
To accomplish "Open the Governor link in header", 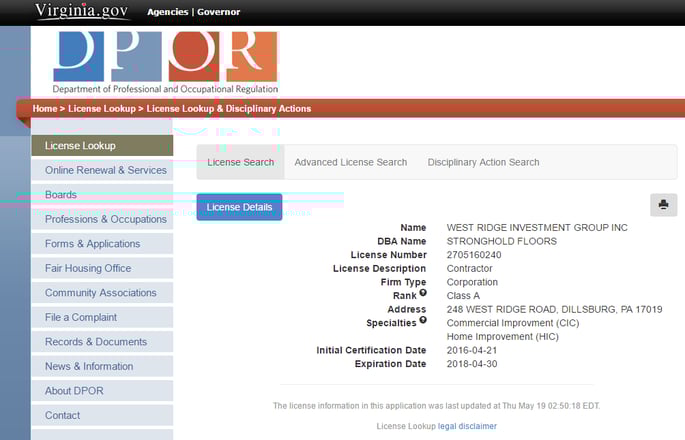I will pyautogui.click(x=218, y=12).
